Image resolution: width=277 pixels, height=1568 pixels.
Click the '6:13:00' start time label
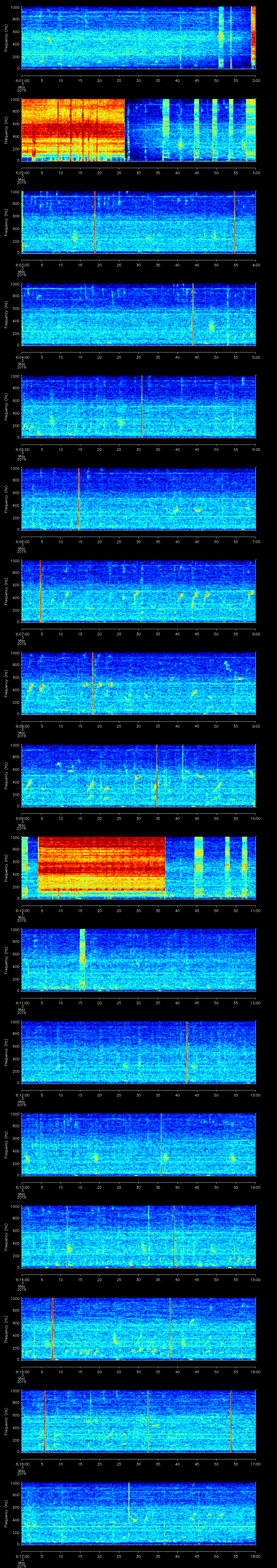[22, 1187]
